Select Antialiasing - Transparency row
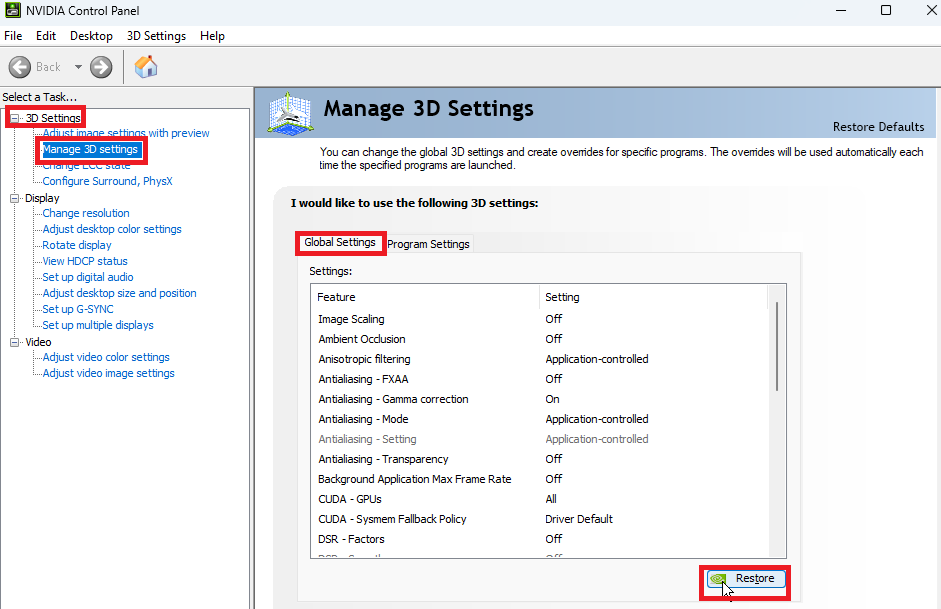 (x=540, y=459)
